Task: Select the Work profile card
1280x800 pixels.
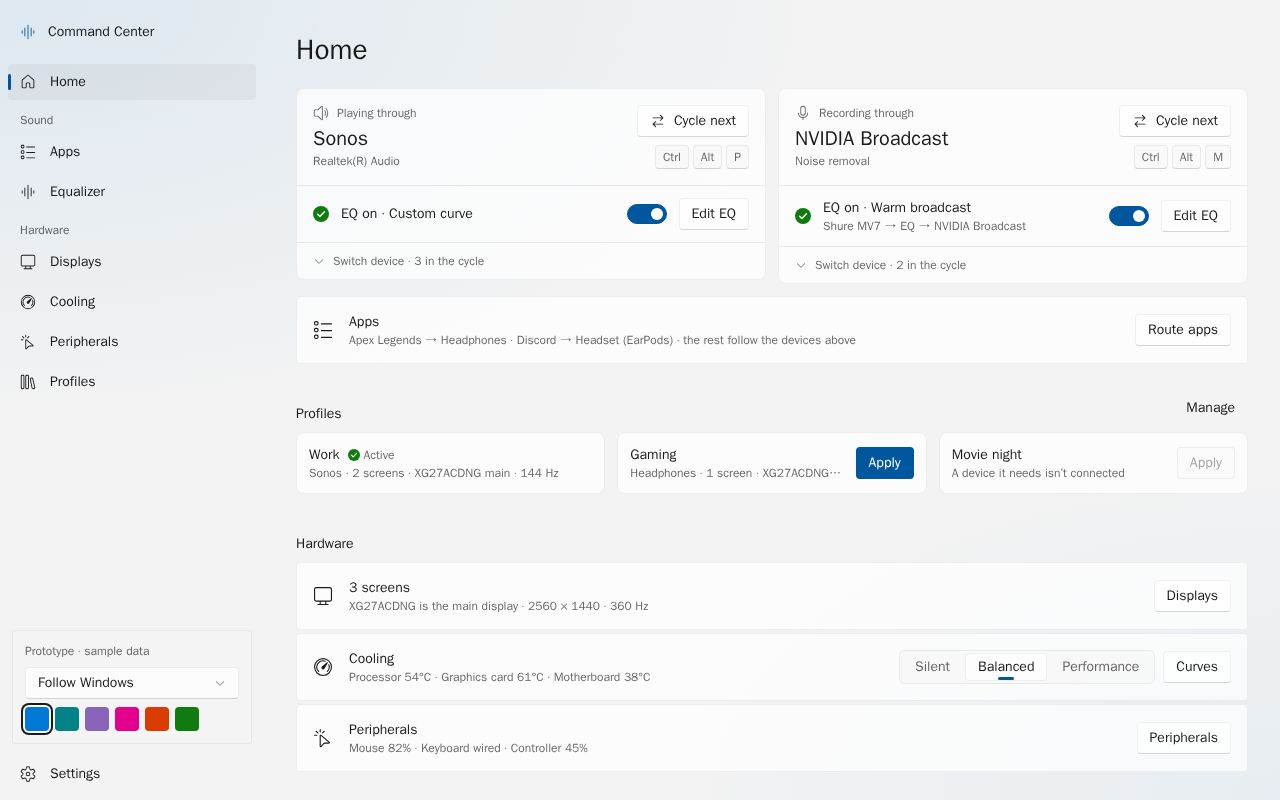Action: click(450, 463)
